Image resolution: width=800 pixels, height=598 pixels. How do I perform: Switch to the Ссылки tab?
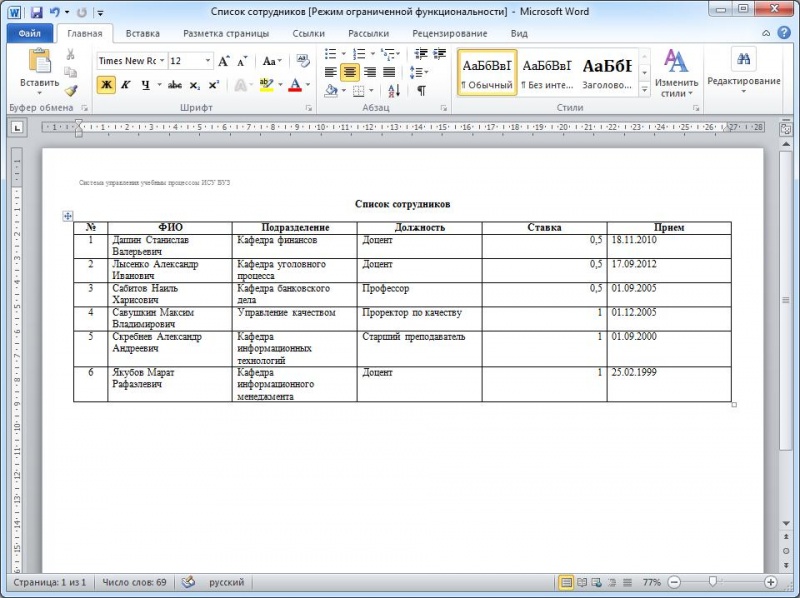[x=308, y=34]
